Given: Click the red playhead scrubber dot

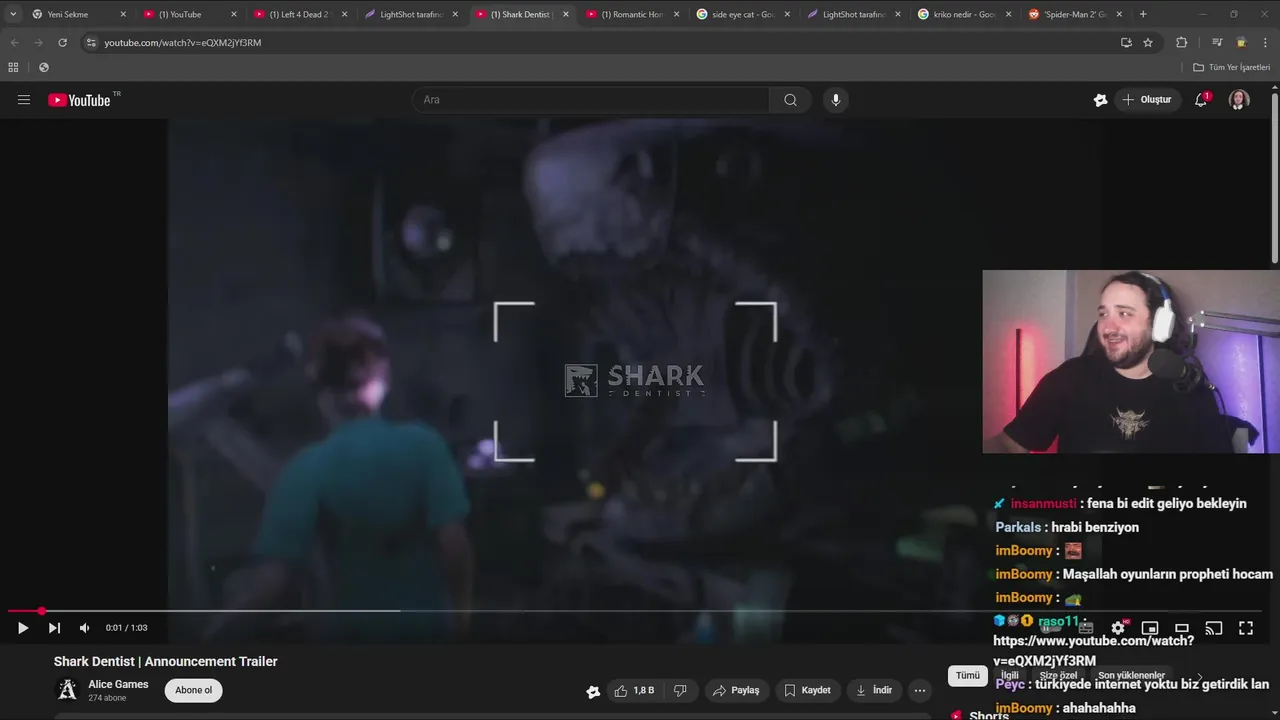Looking at the screenshot, I should (x=42, y=611).
